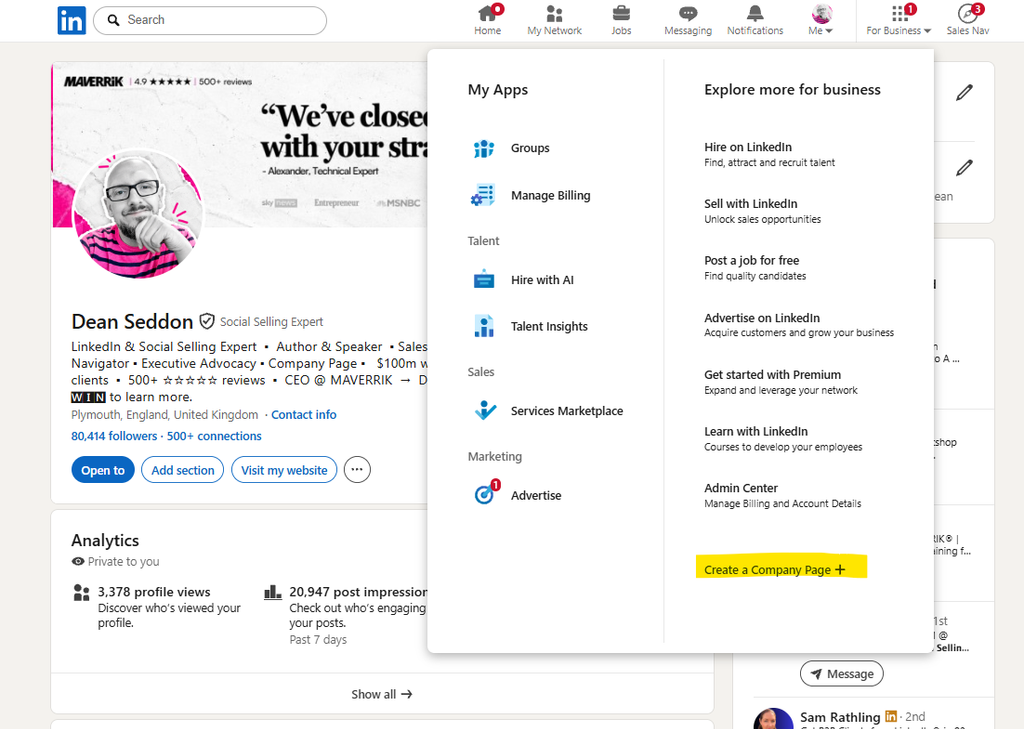Click the Manage Billing app icon
This screenshot has width=1024, height=729.
(x=483, y=195)
